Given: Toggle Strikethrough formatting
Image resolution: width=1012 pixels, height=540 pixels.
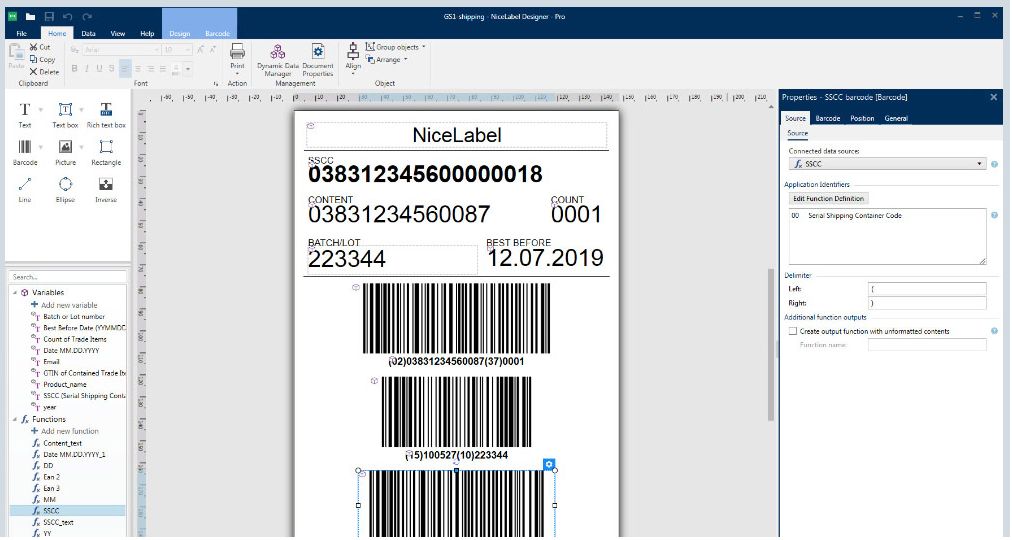Looking at the screenshot, I should click(112, 68).
